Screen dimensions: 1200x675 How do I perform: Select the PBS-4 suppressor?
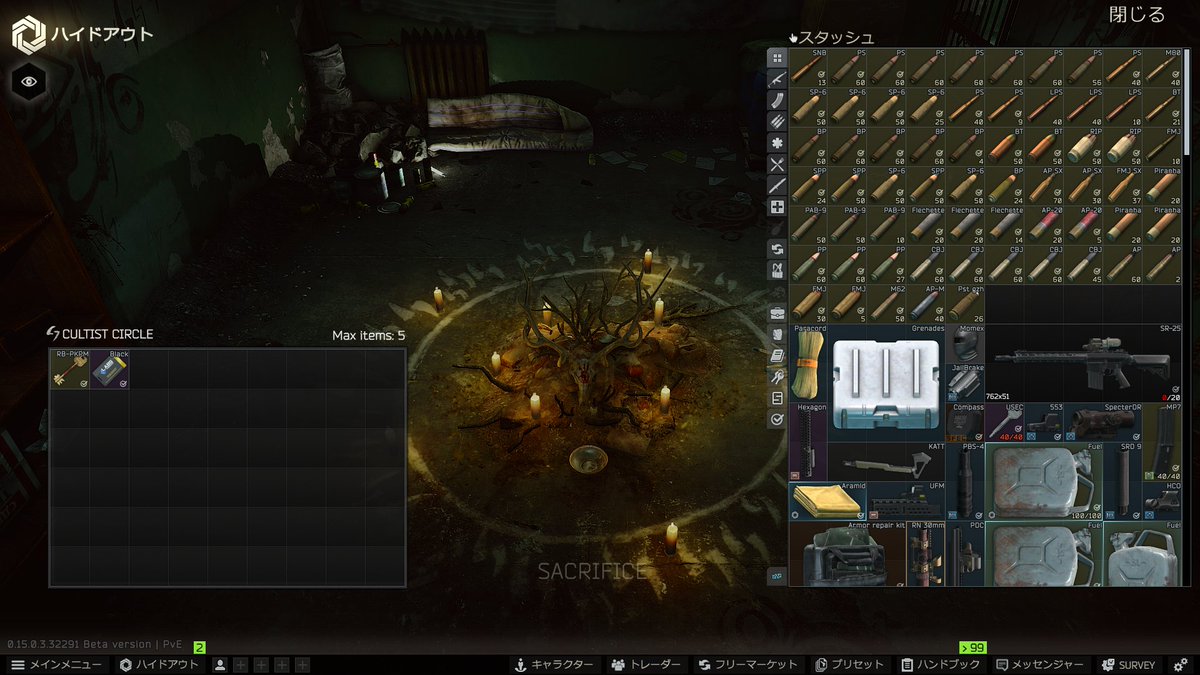966,480
